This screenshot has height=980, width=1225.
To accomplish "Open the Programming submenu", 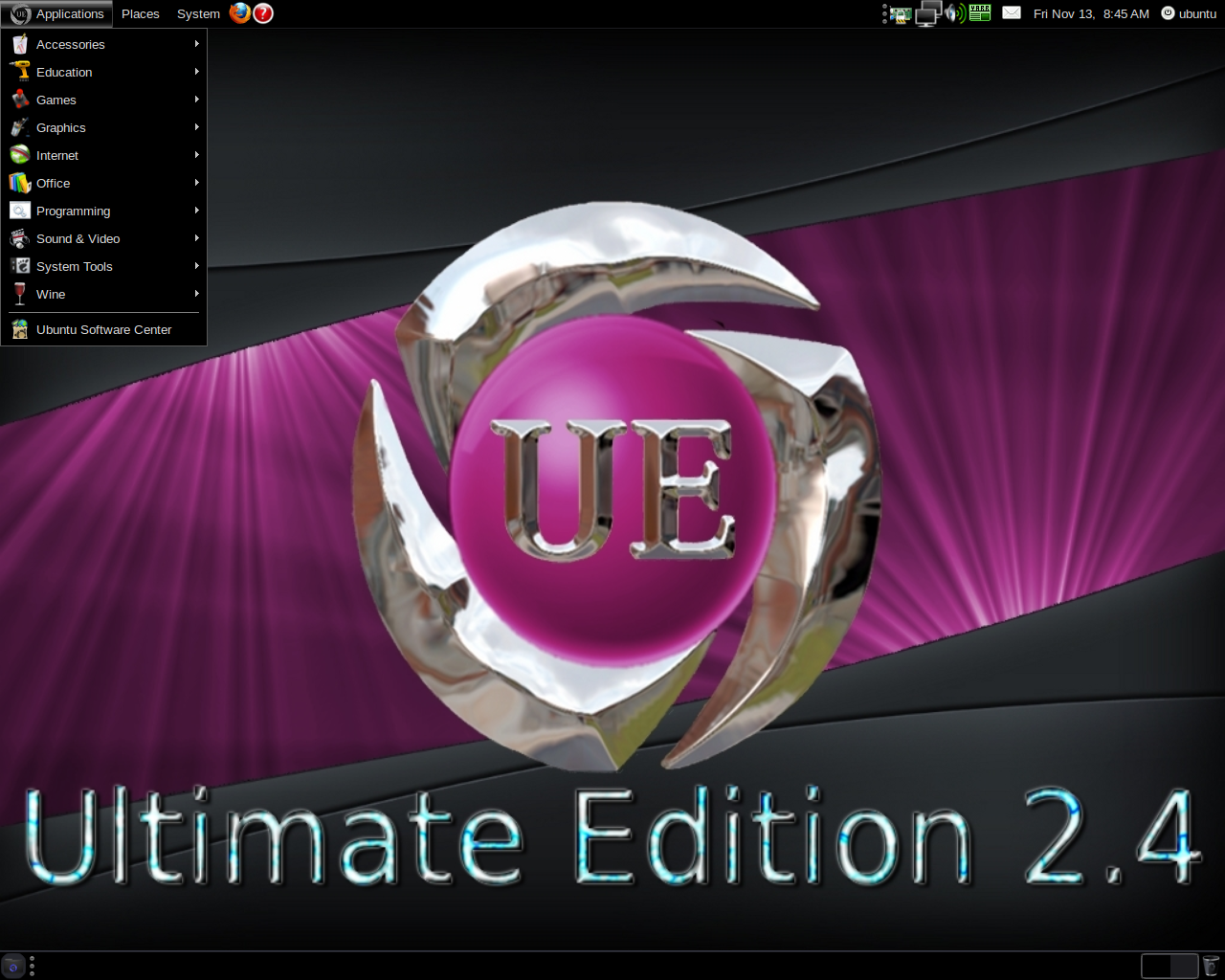I will point(104,211).
